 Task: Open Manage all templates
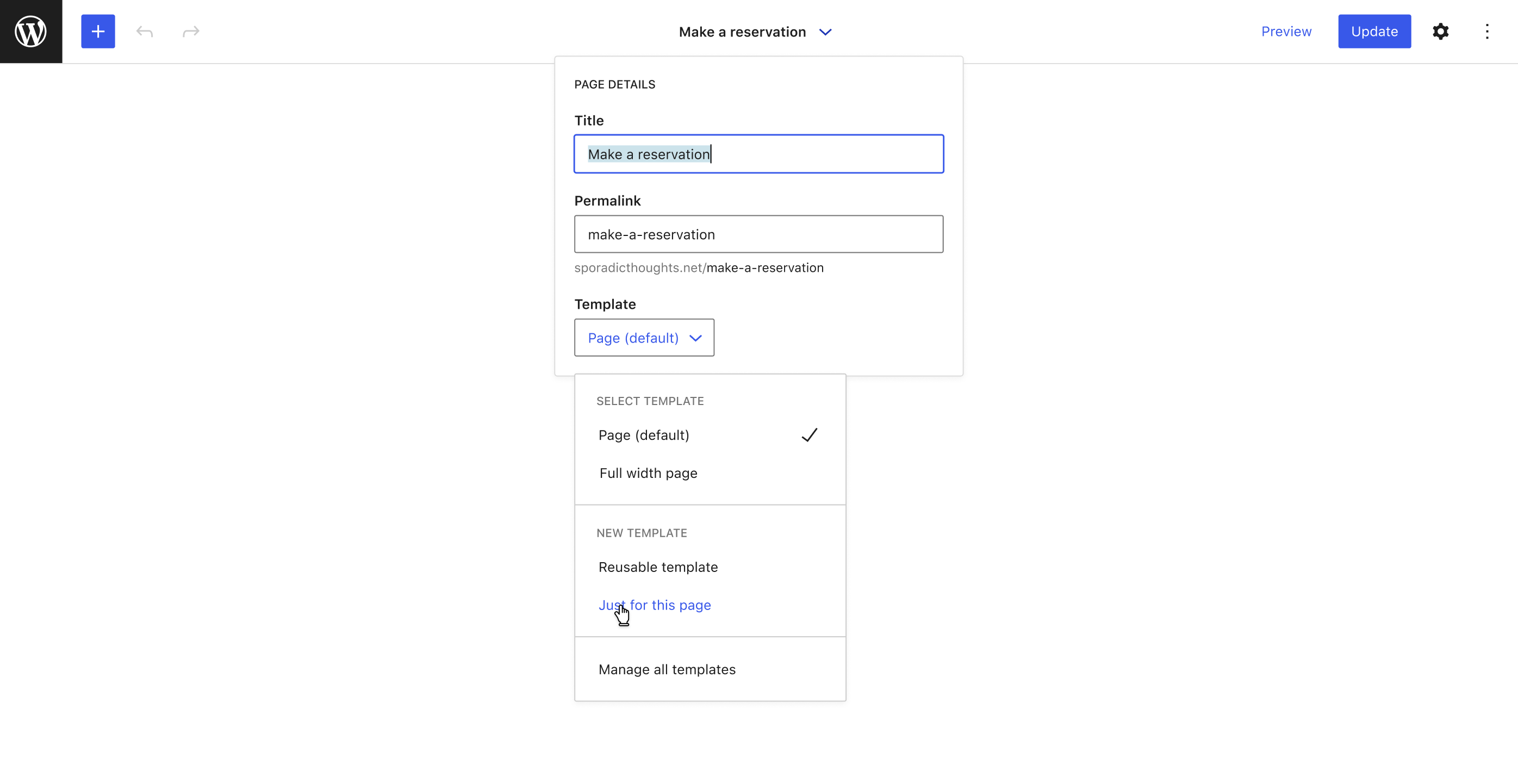pyautogui.click(x=667, y=670)
